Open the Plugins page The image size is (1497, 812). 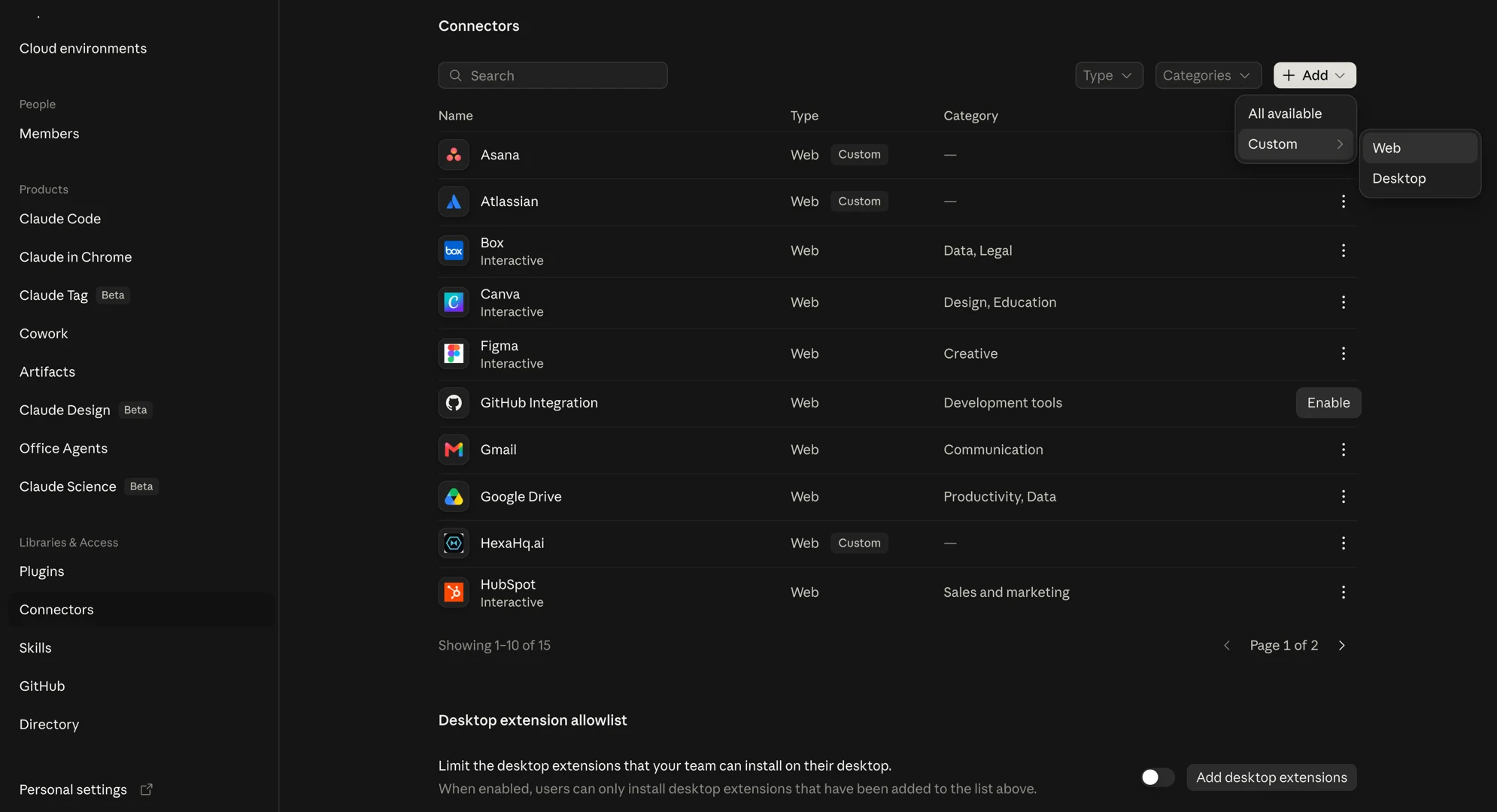coord(42,571)
